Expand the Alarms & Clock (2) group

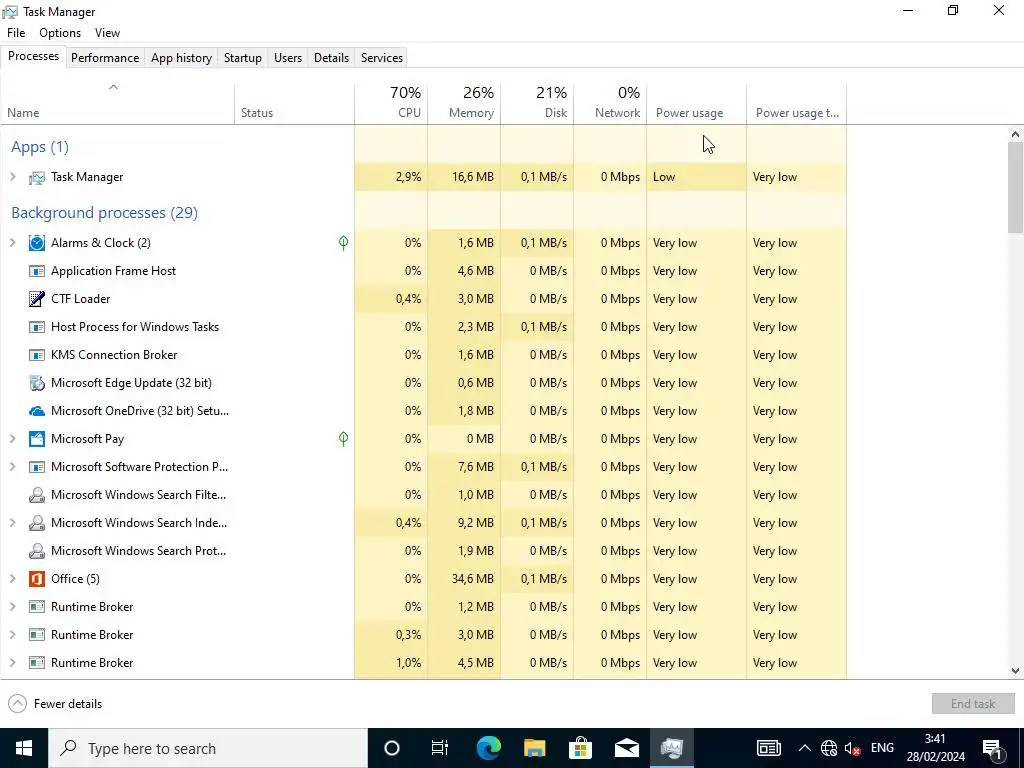click(x=12, y=243)
